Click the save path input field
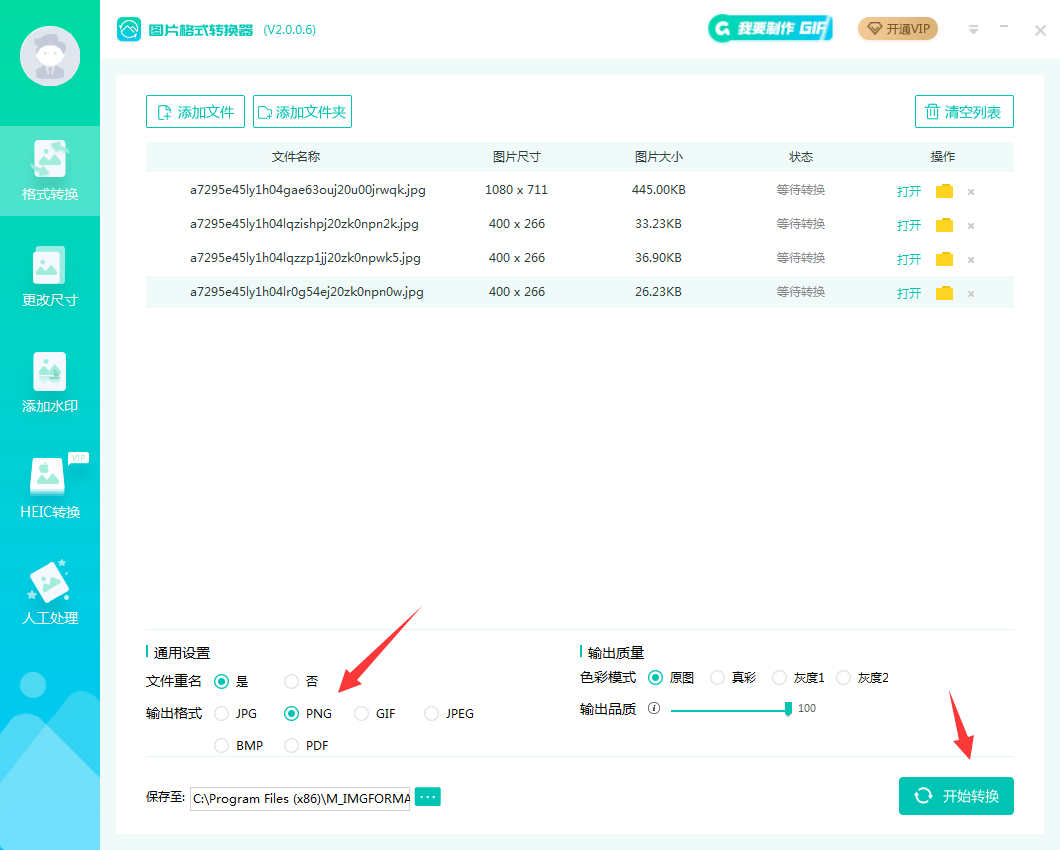 click(x=300, y=799)
